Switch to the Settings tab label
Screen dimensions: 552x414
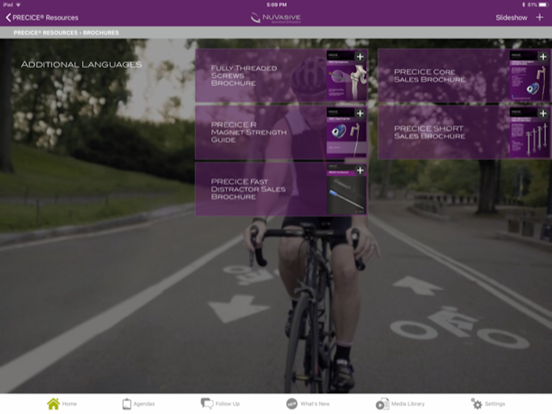495,404
